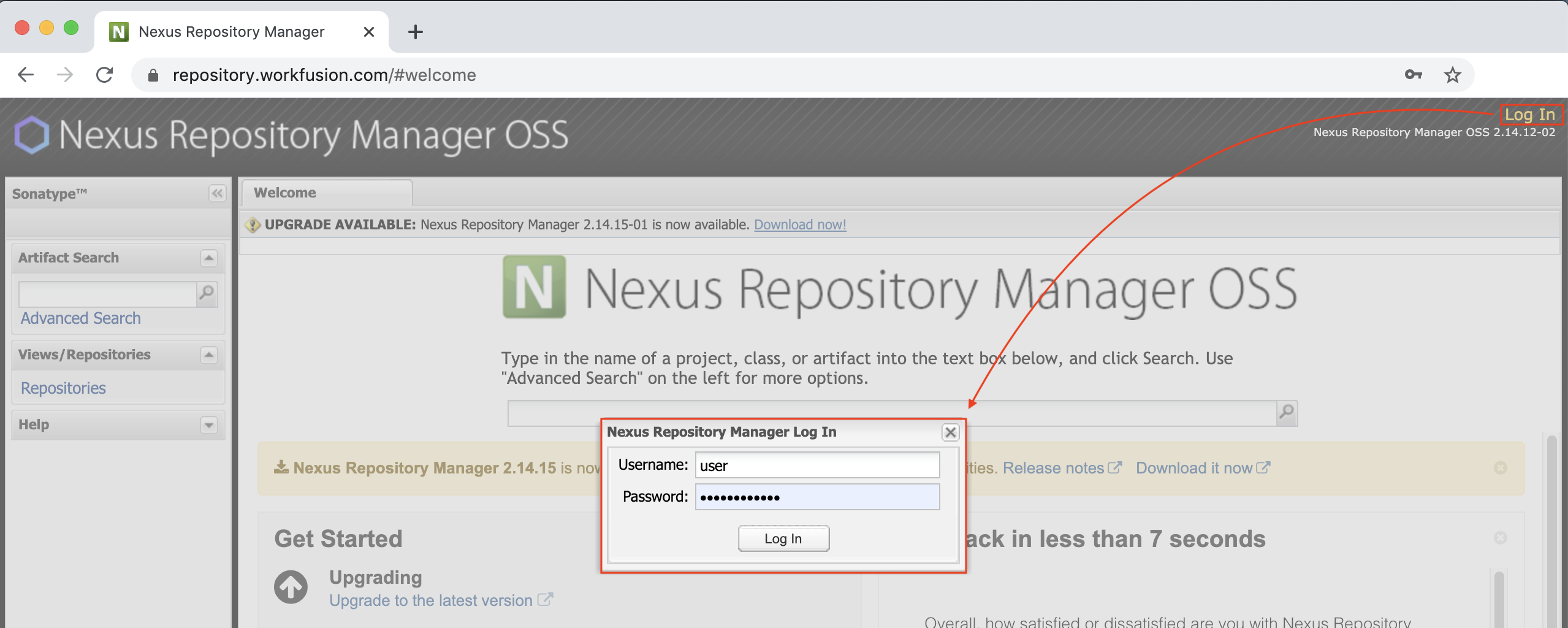
Task: Click the address bar URL
Action: pos(324,75)
